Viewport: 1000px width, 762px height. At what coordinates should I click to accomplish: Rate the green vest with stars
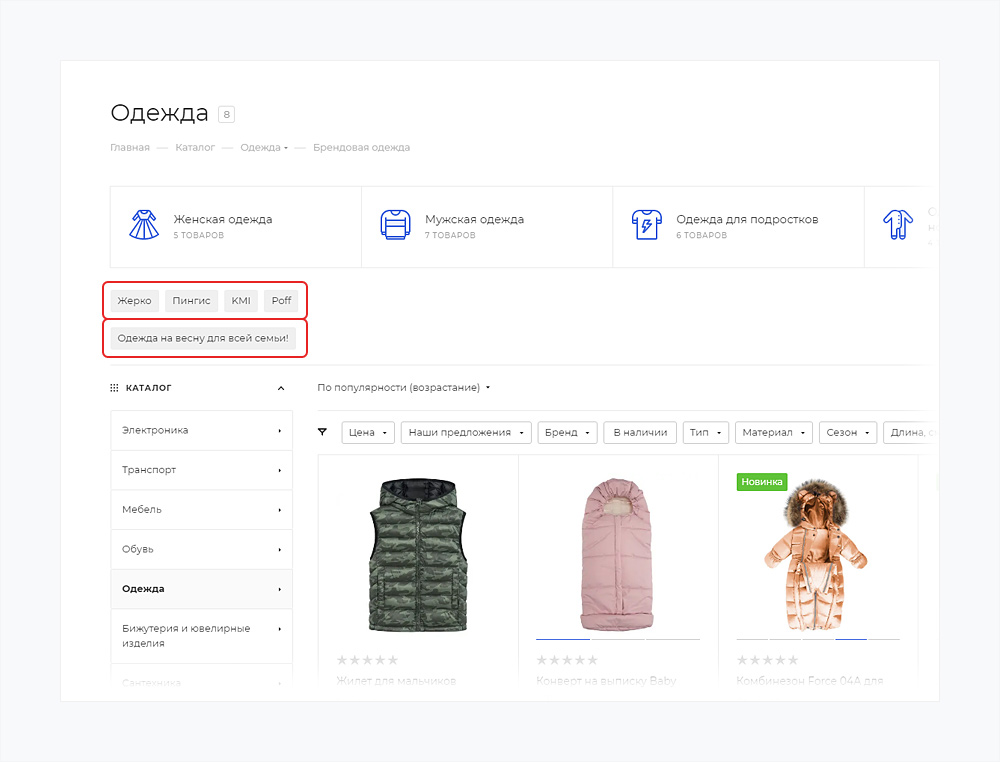click(367, 660)
